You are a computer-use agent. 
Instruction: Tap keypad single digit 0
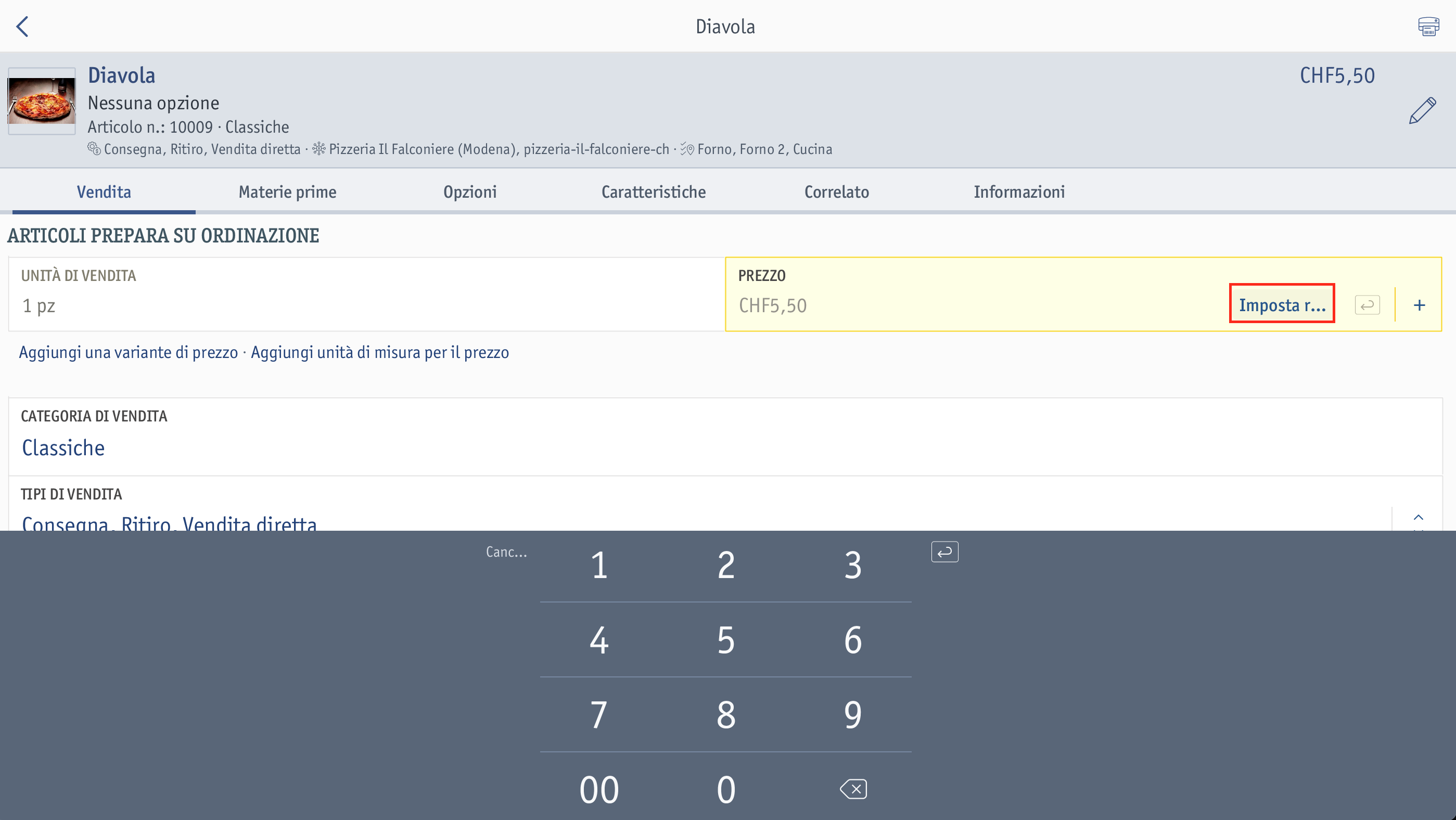(726, 789)
